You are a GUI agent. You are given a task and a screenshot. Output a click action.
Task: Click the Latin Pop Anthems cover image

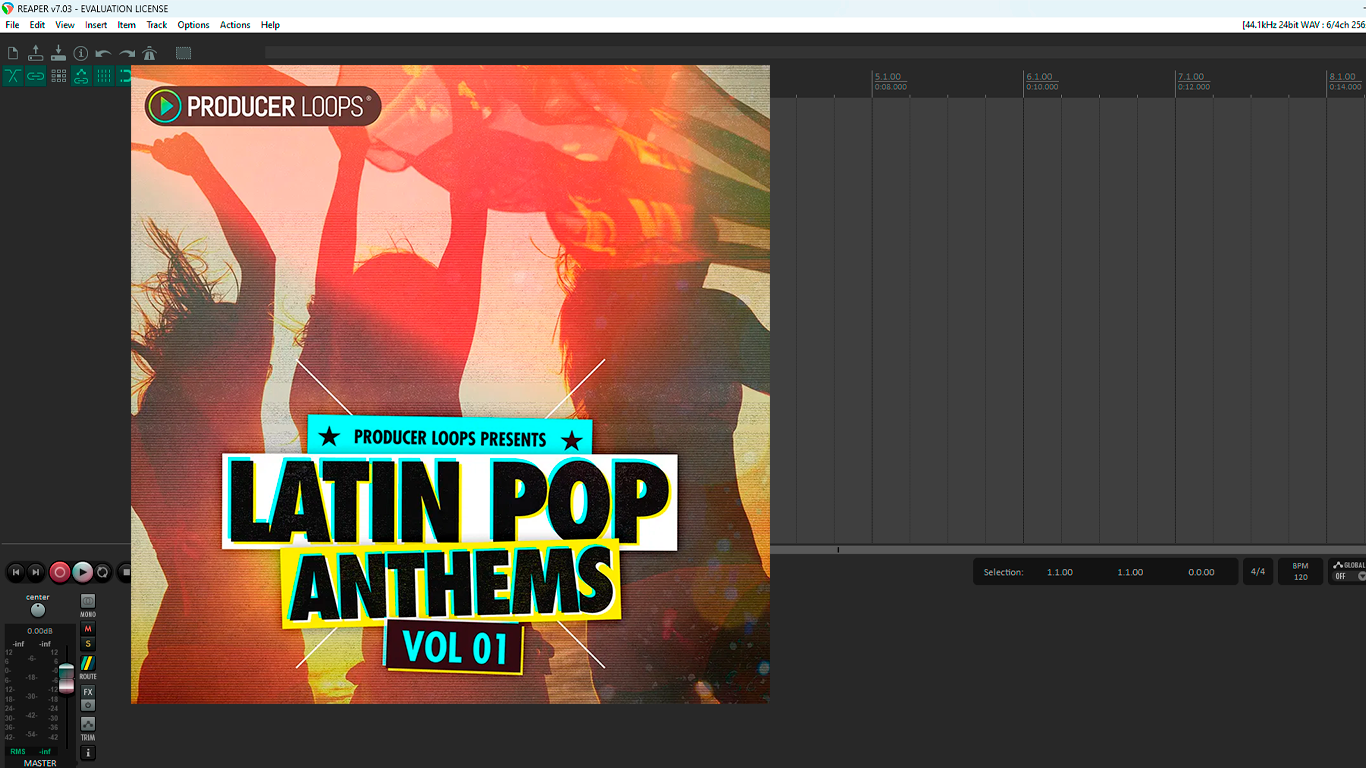tap(450, 384)
